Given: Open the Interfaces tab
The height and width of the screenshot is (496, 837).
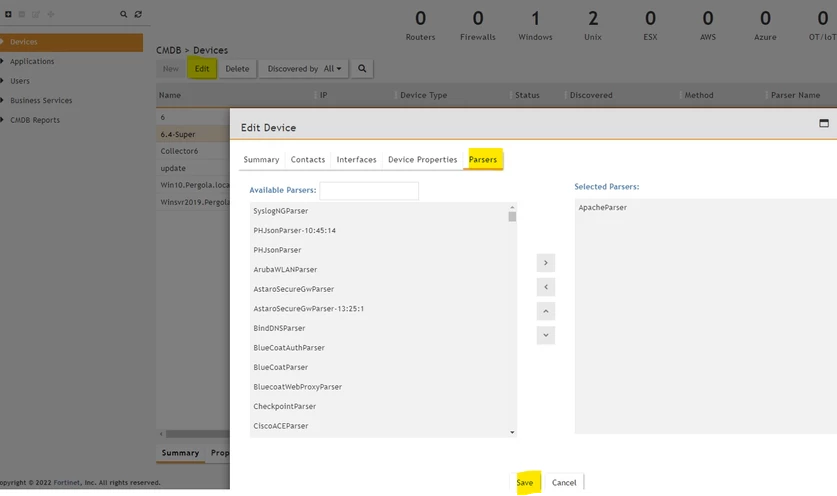Looking at the screenshot, I should tap(356, 159).
